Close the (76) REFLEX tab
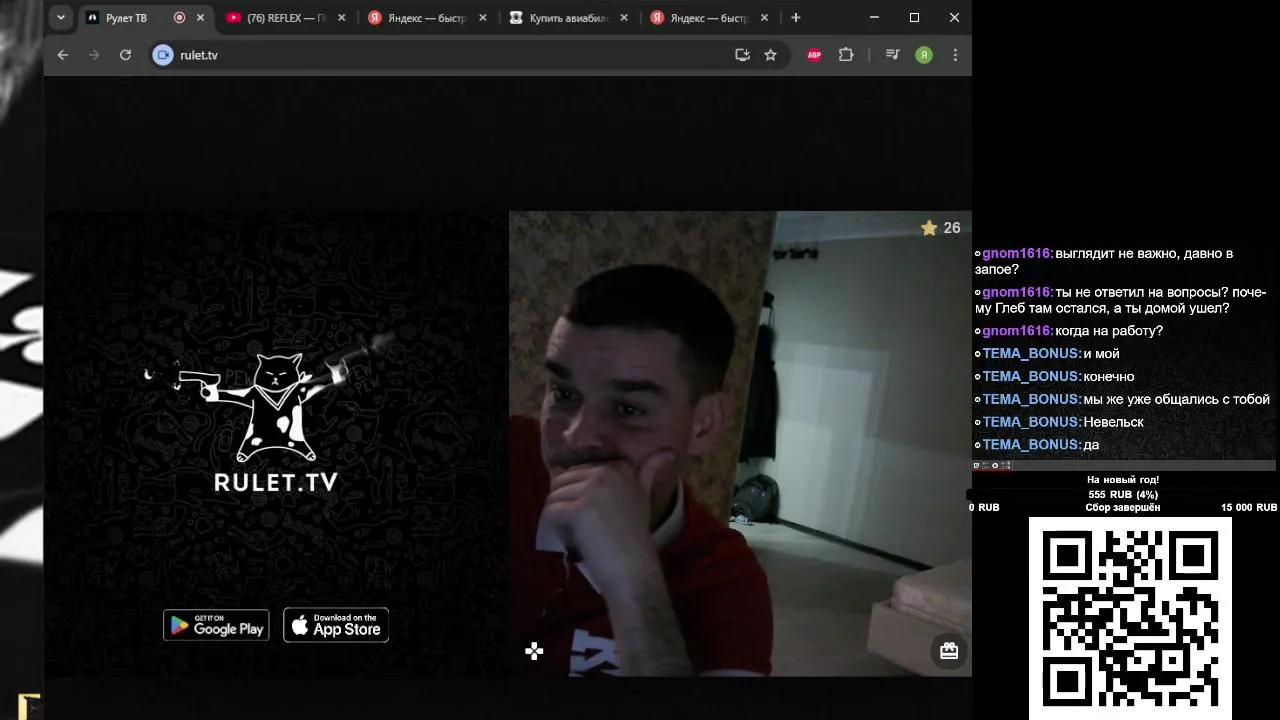 (x=342, y=18)
